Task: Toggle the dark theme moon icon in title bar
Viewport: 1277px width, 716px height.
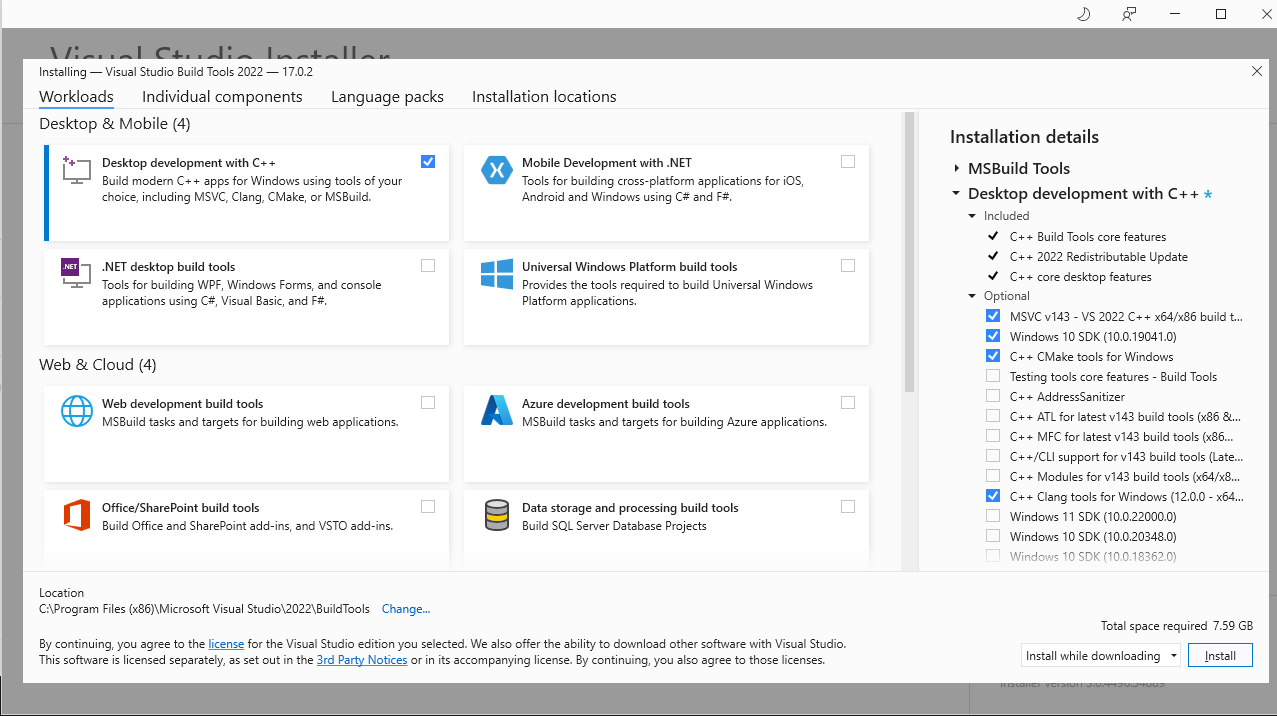Action: [1083, 14]
